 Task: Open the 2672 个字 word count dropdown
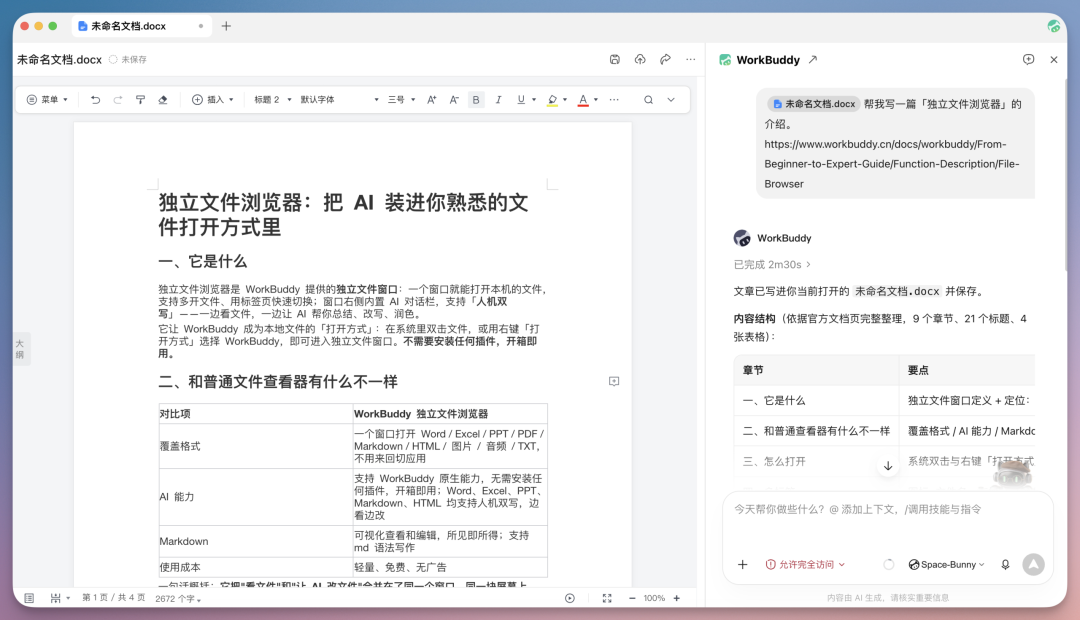pos(178,599)
